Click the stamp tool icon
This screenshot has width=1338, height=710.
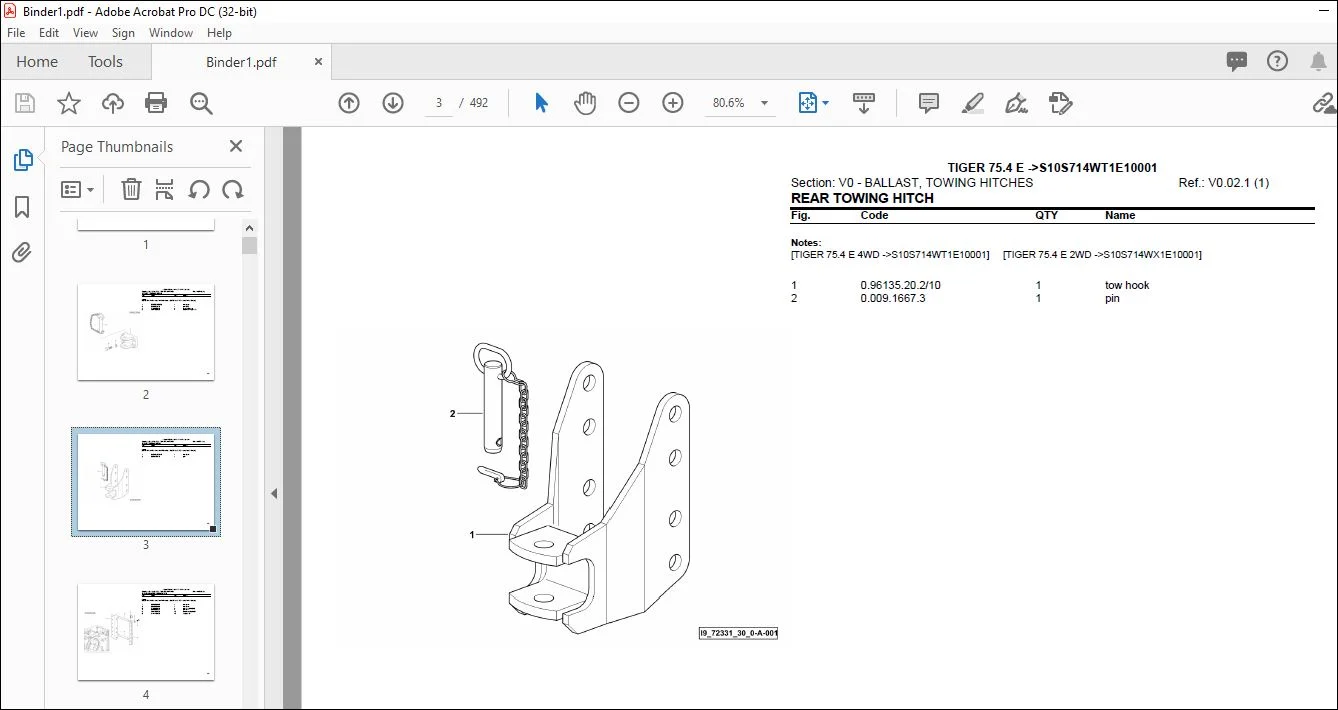pyautogui.click(x=1061, y=103)
